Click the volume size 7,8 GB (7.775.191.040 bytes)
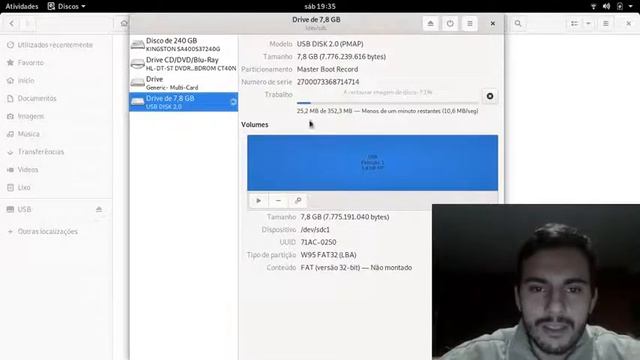 pos(345,217)
